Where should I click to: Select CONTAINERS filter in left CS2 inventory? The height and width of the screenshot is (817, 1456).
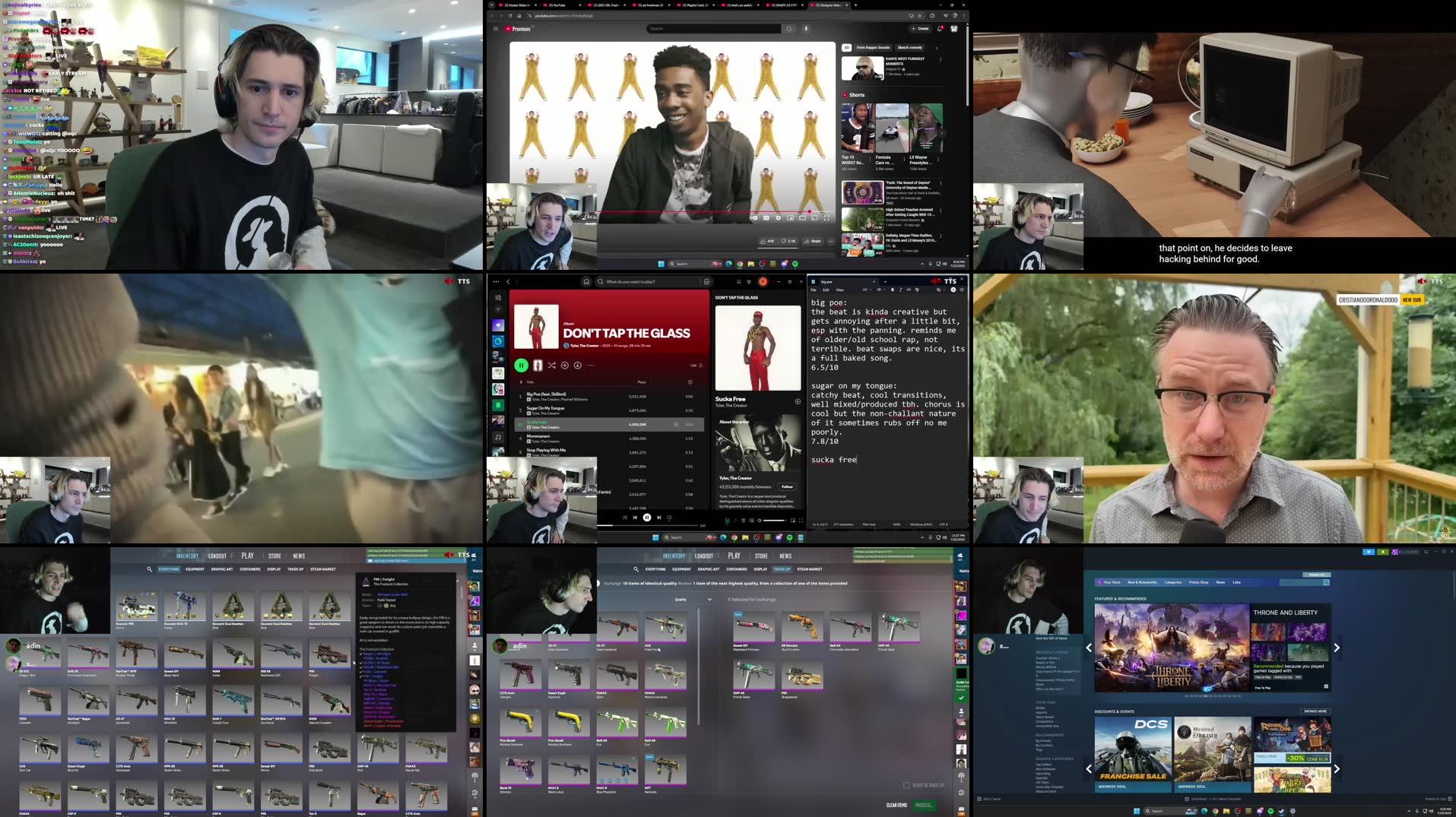coord(250,569)
